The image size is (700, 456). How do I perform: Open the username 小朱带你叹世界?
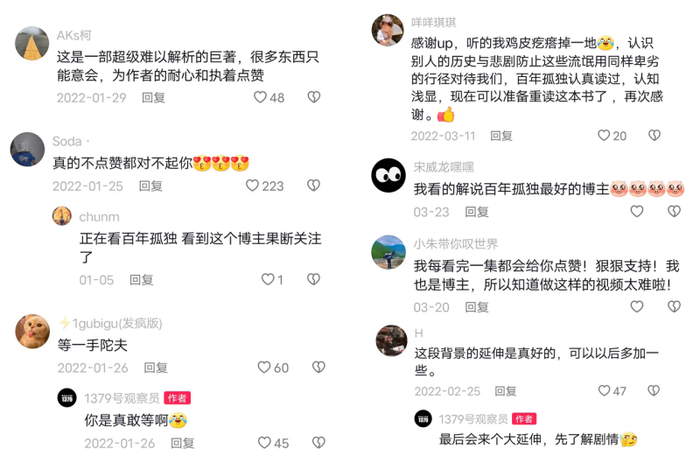click(455, 244)
